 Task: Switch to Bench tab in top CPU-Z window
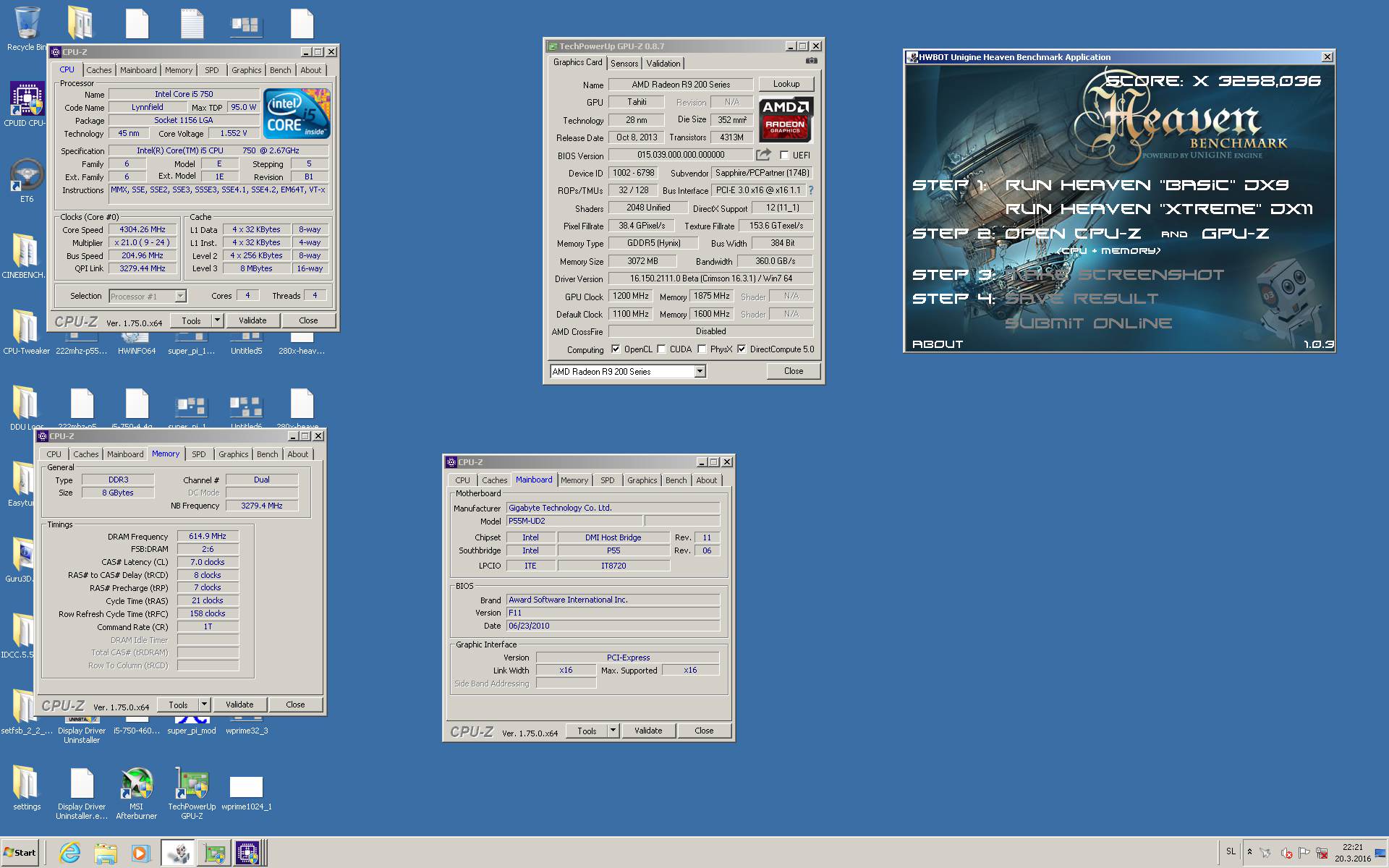tap(281, 70)
